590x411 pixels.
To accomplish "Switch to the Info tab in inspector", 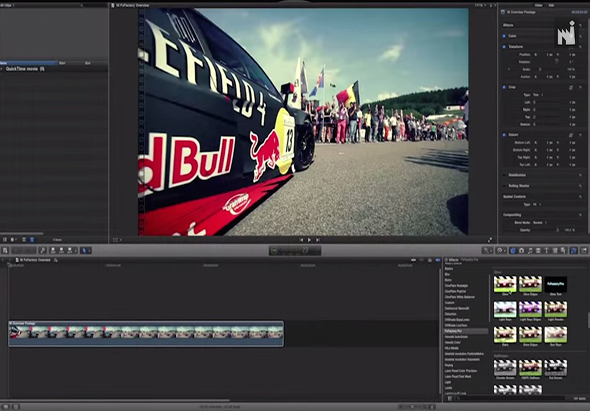I will (551, 5).
